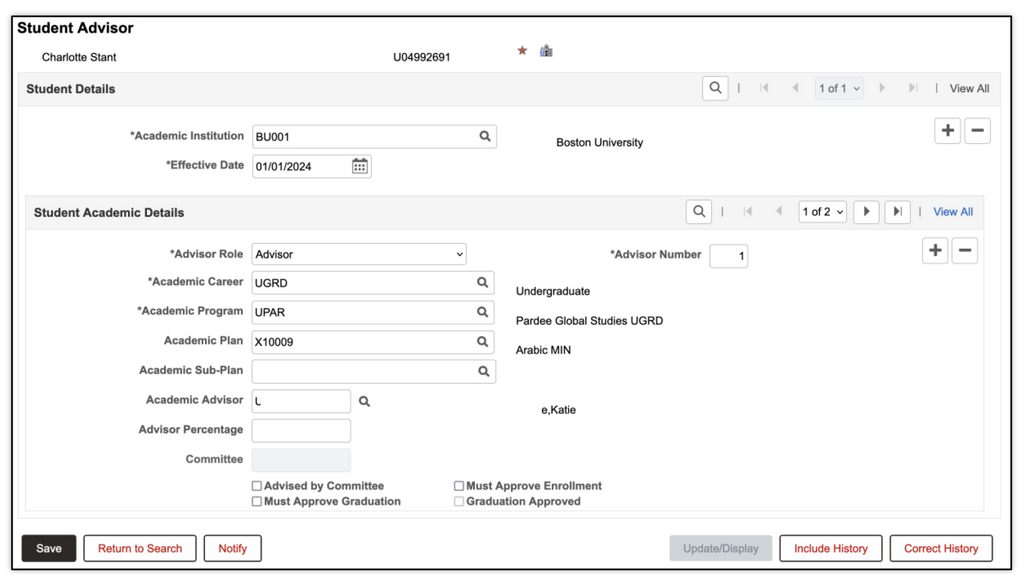Go to last row in Student Details
1024x579 pixels.
pos(913,88)
